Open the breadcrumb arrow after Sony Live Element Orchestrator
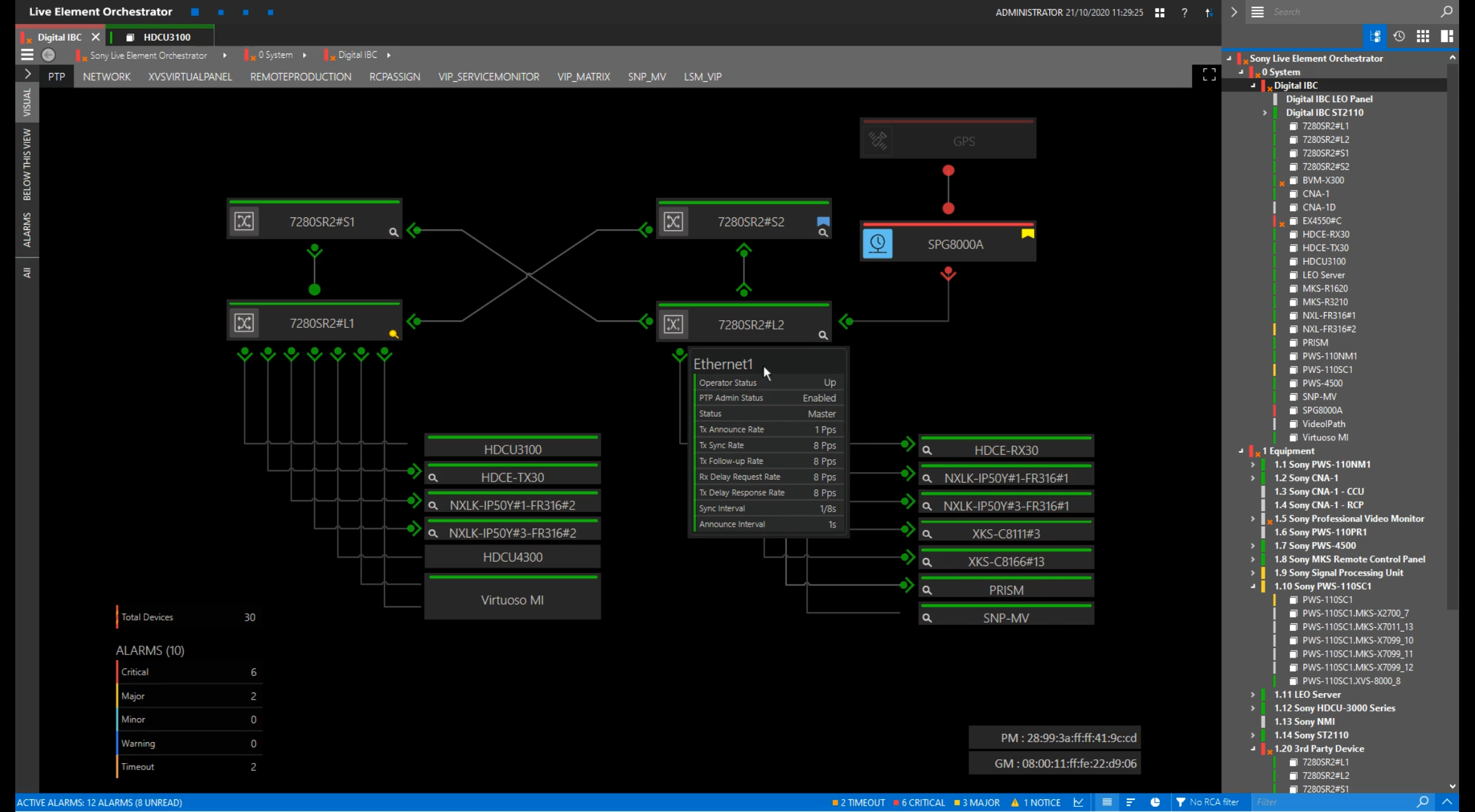This screenshot has height=812, width=1475. click(225, 55)
